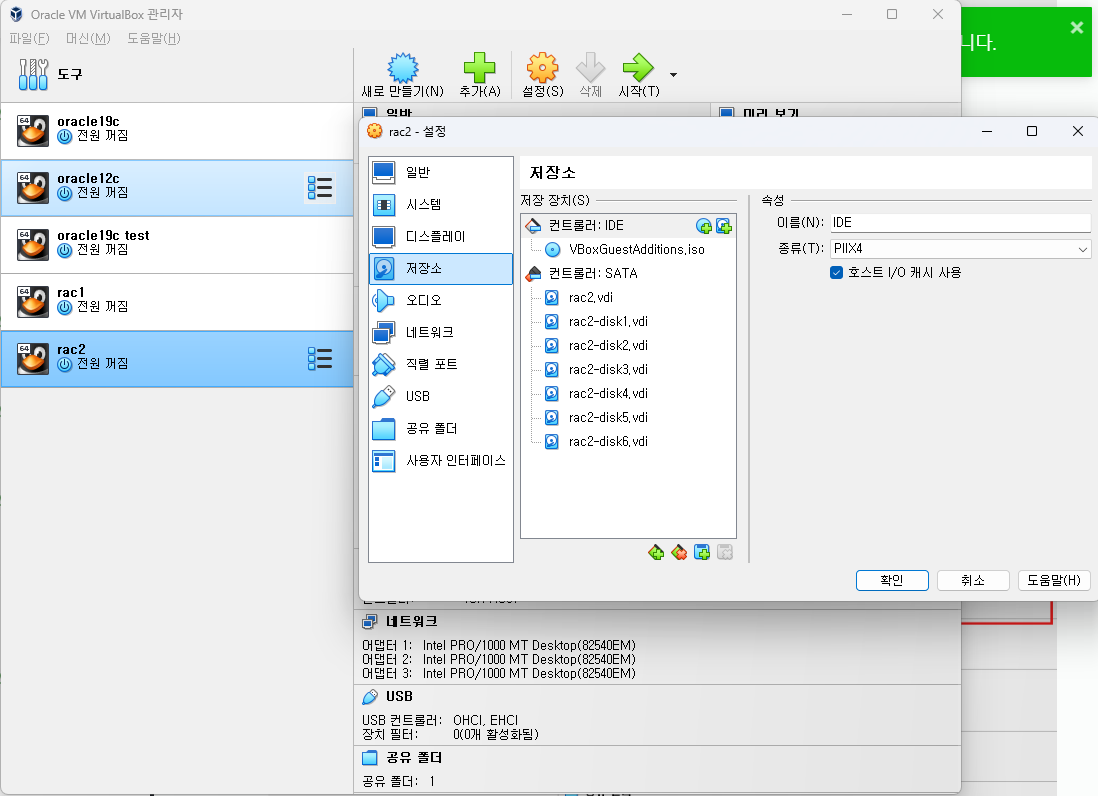The height and width of the screenshot is (796, 1098).
Task: Switch to 오디오 settings category
Action: [x=440, y=300]
